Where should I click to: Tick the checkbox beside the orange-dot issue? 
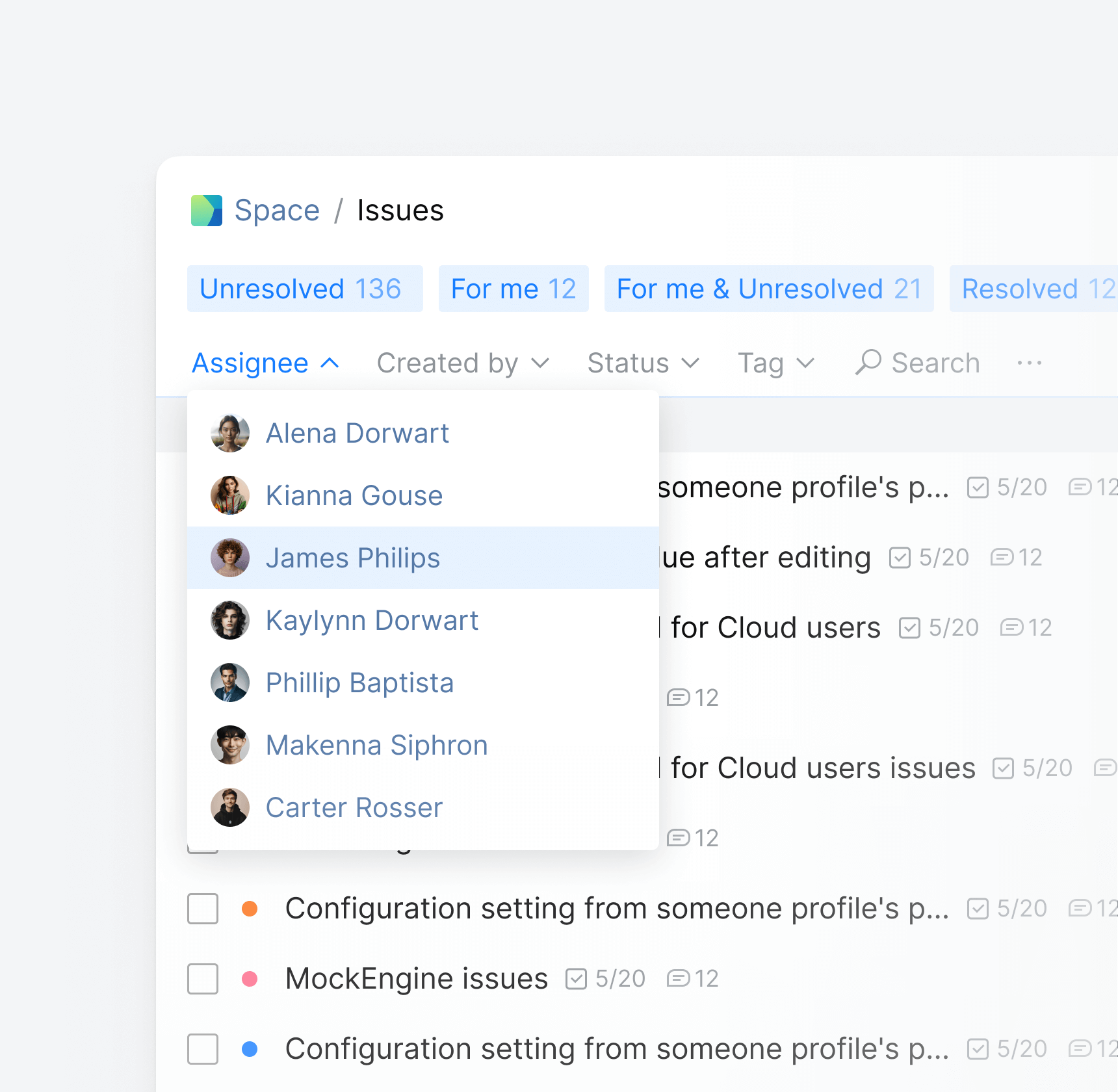click(x=203, y=908)
